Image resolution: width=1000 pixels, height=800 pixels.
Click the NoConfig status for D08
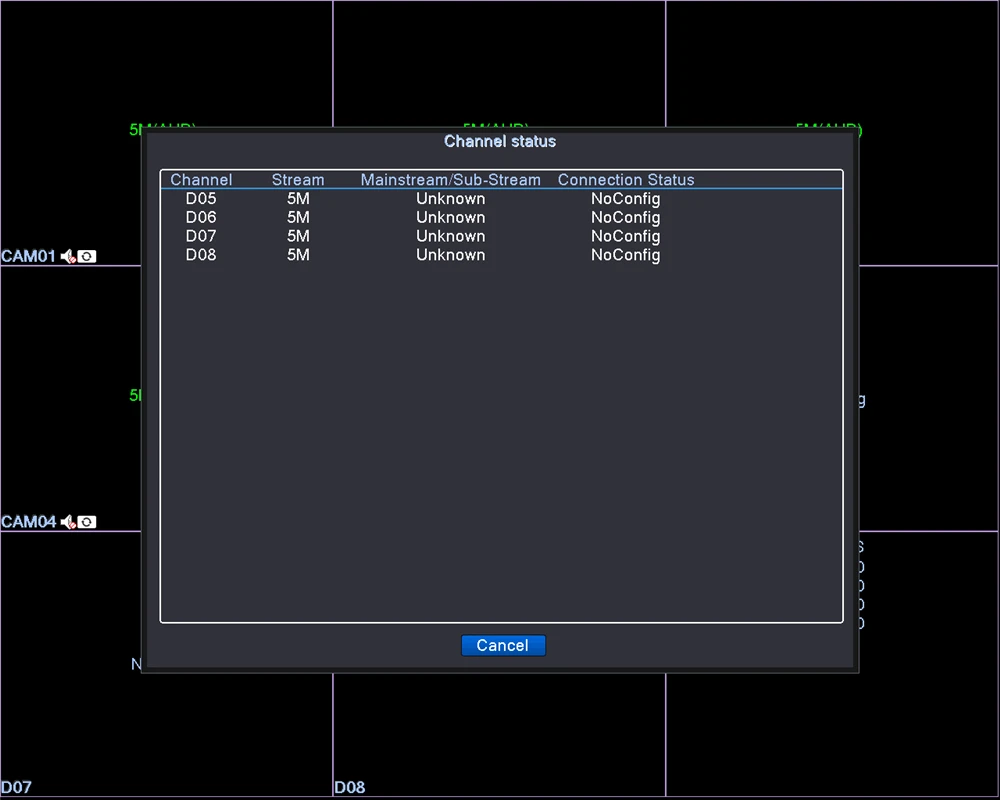coord(625,255)
